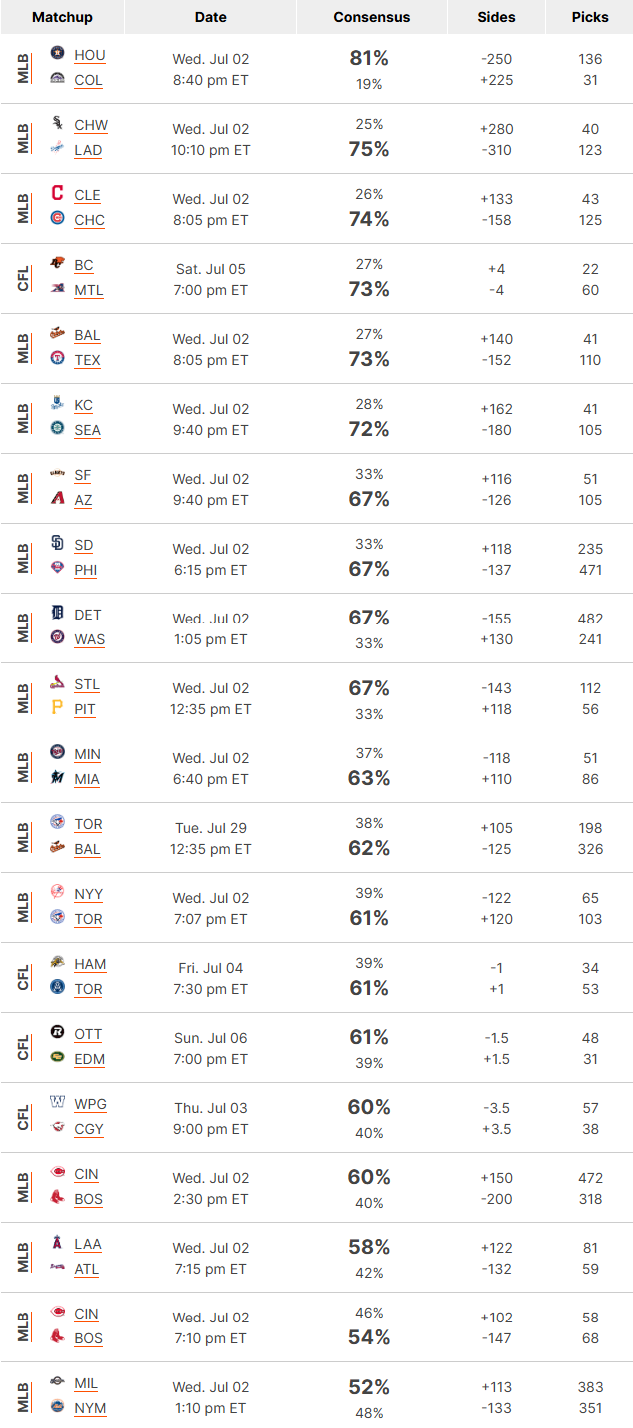
Task: Open the HOU team link
Action: (x=90, y=56)
